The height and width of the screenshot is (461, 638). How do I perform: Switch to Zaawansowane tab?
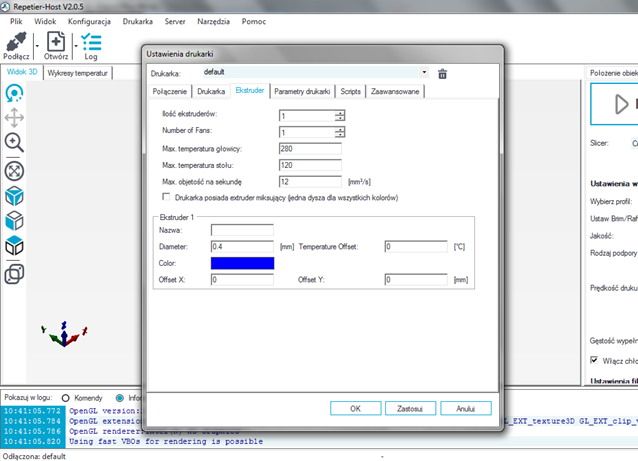click(395, 92)
